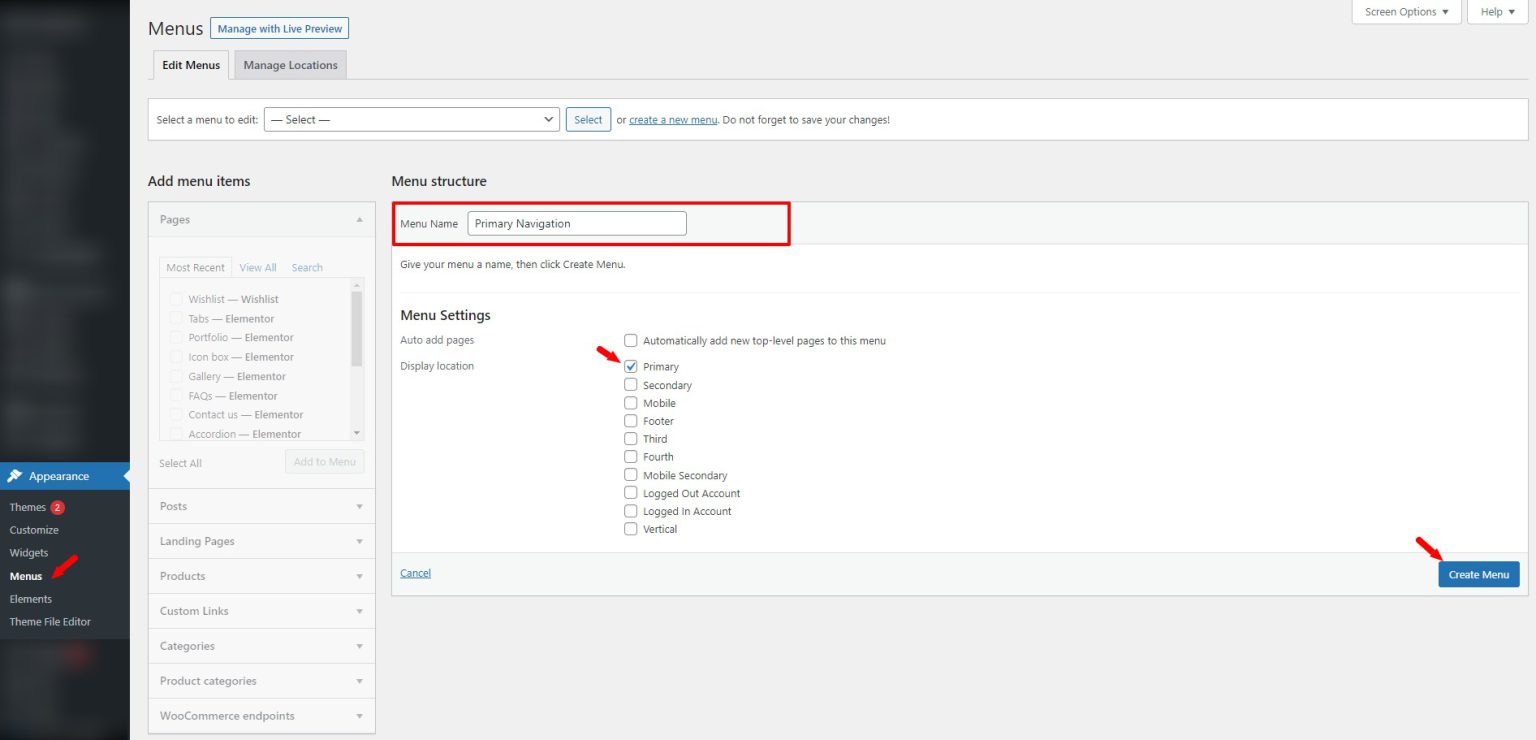This screenshot has height=740, width=1536.
Task: Cancel the menu creation
Action: coord(415,572)
